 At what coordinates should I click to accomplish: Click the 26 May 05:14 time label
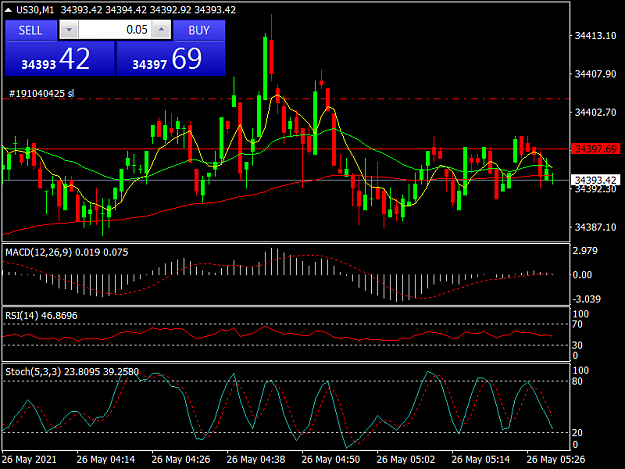coord(481,459)
